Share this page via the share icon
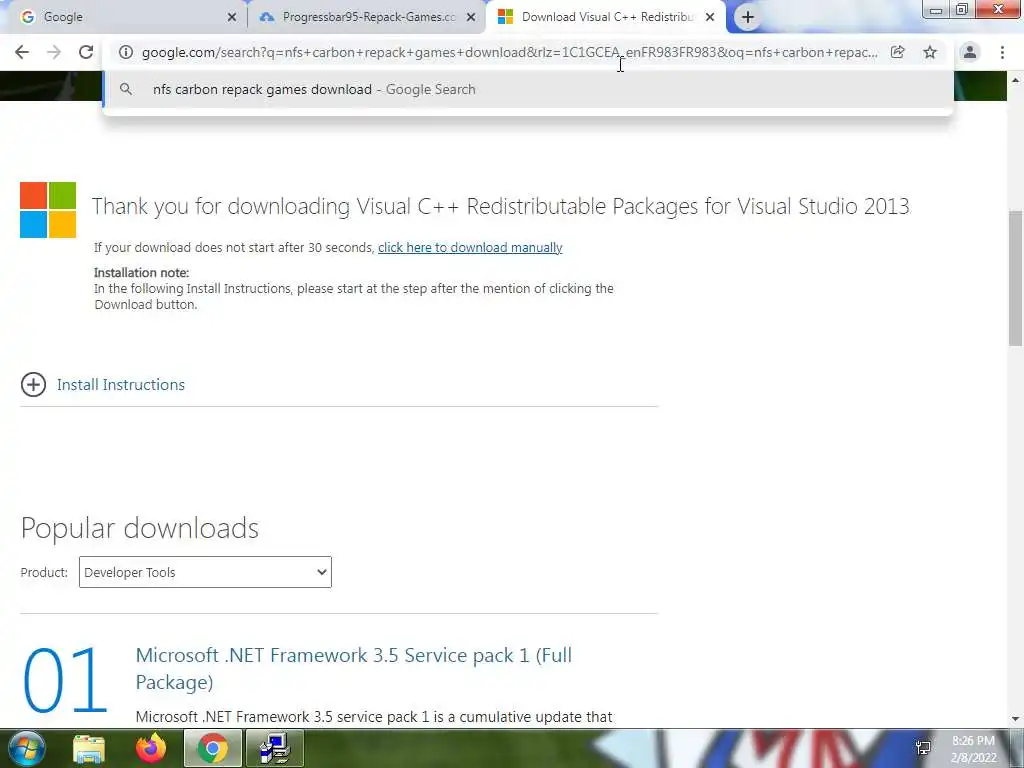Viewport: 1024px width, 768px height. pyautogui.click(x=898, y=52)
